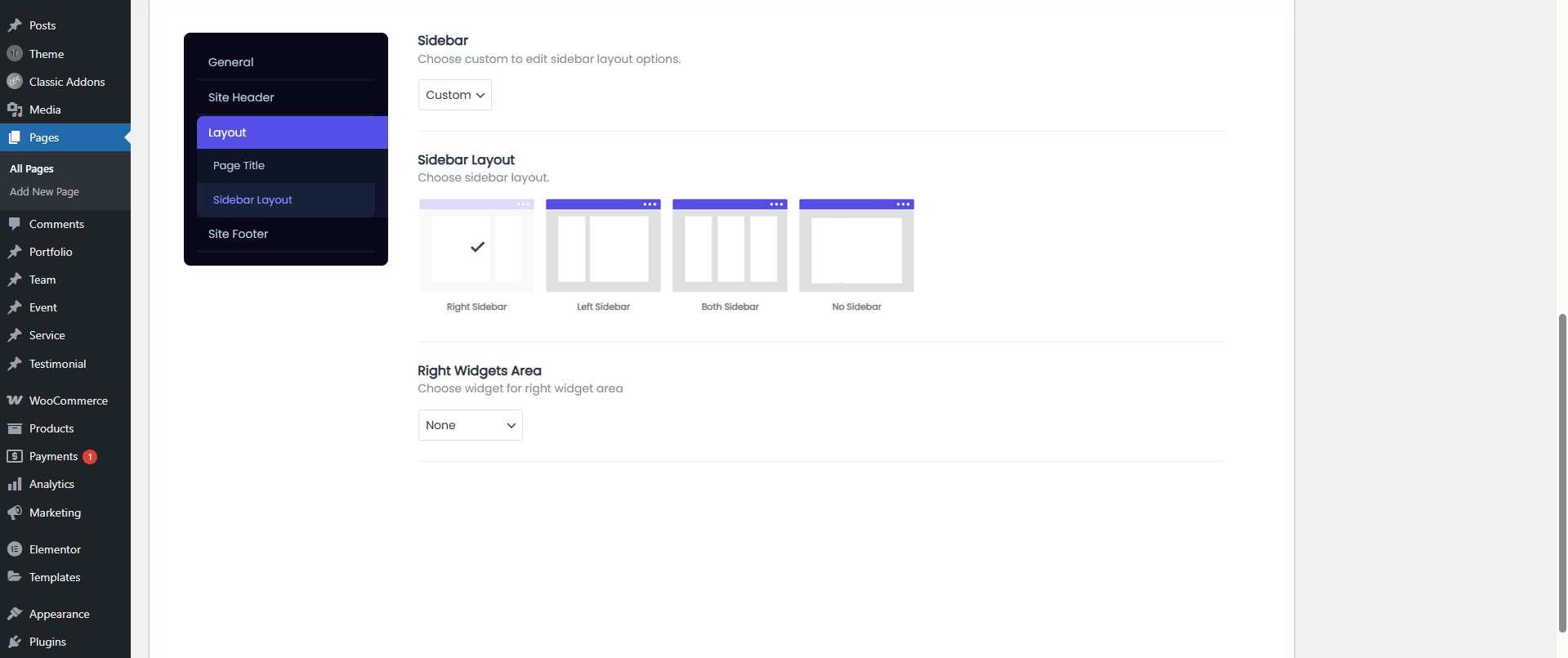The image size is (1568, 658).
Task: Open Media via its camera-music icon
Action: 15,110
